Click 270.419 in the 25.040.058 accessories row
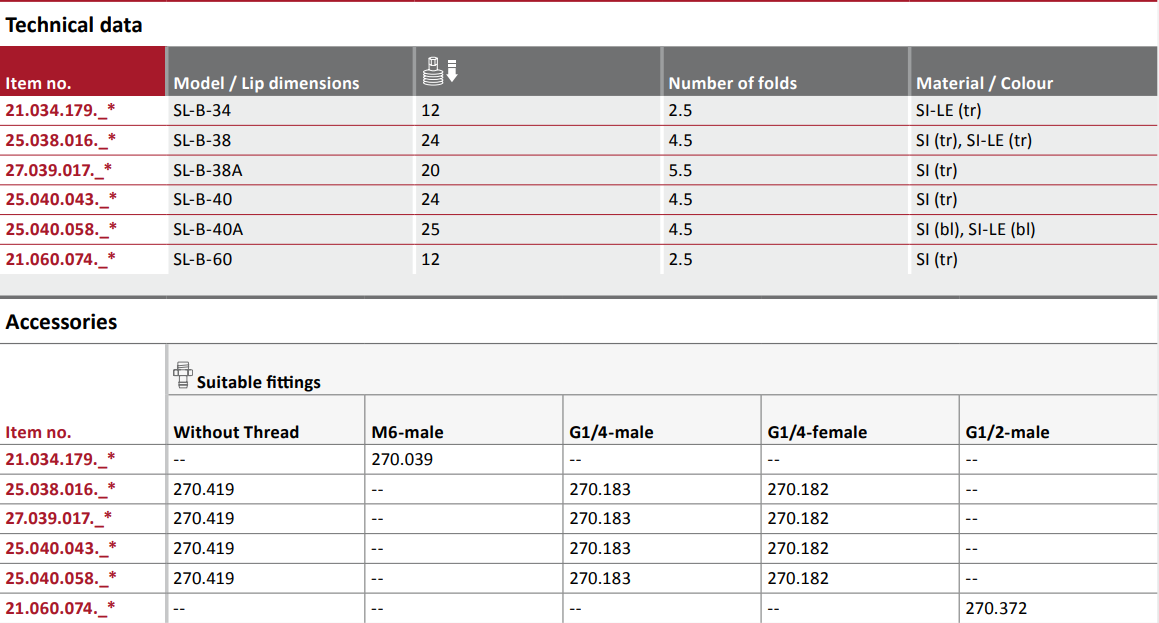This screenshot has width=1159, height=623. pos(204,579)
